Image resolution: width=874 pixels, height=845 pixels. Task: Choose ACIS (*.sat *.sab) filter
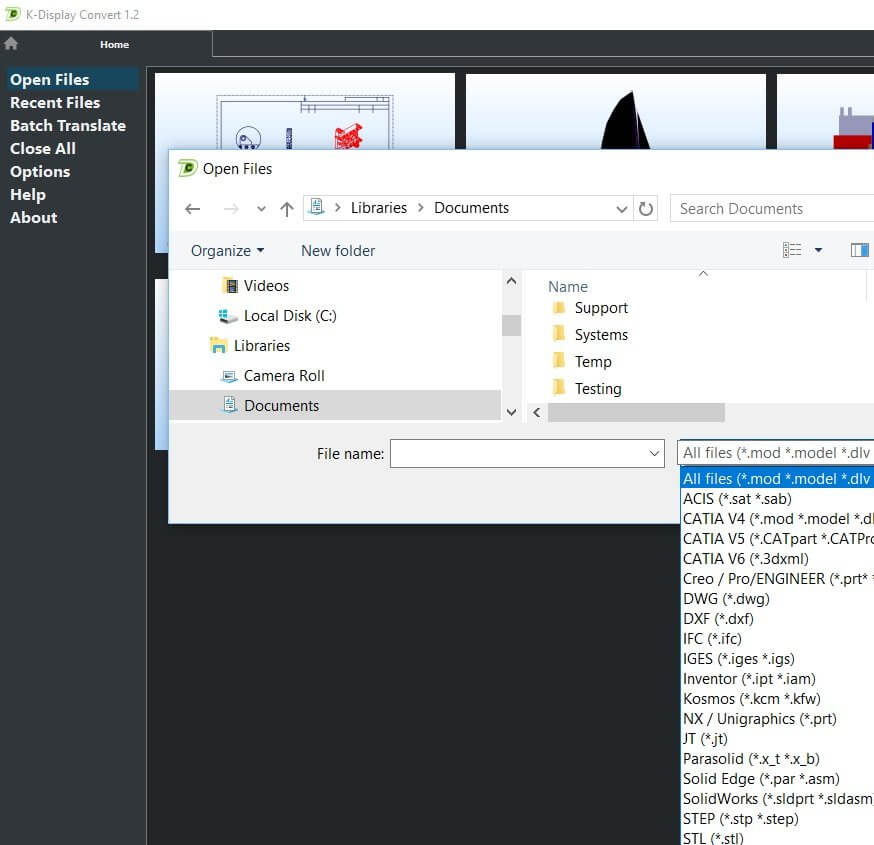(737, 499)
